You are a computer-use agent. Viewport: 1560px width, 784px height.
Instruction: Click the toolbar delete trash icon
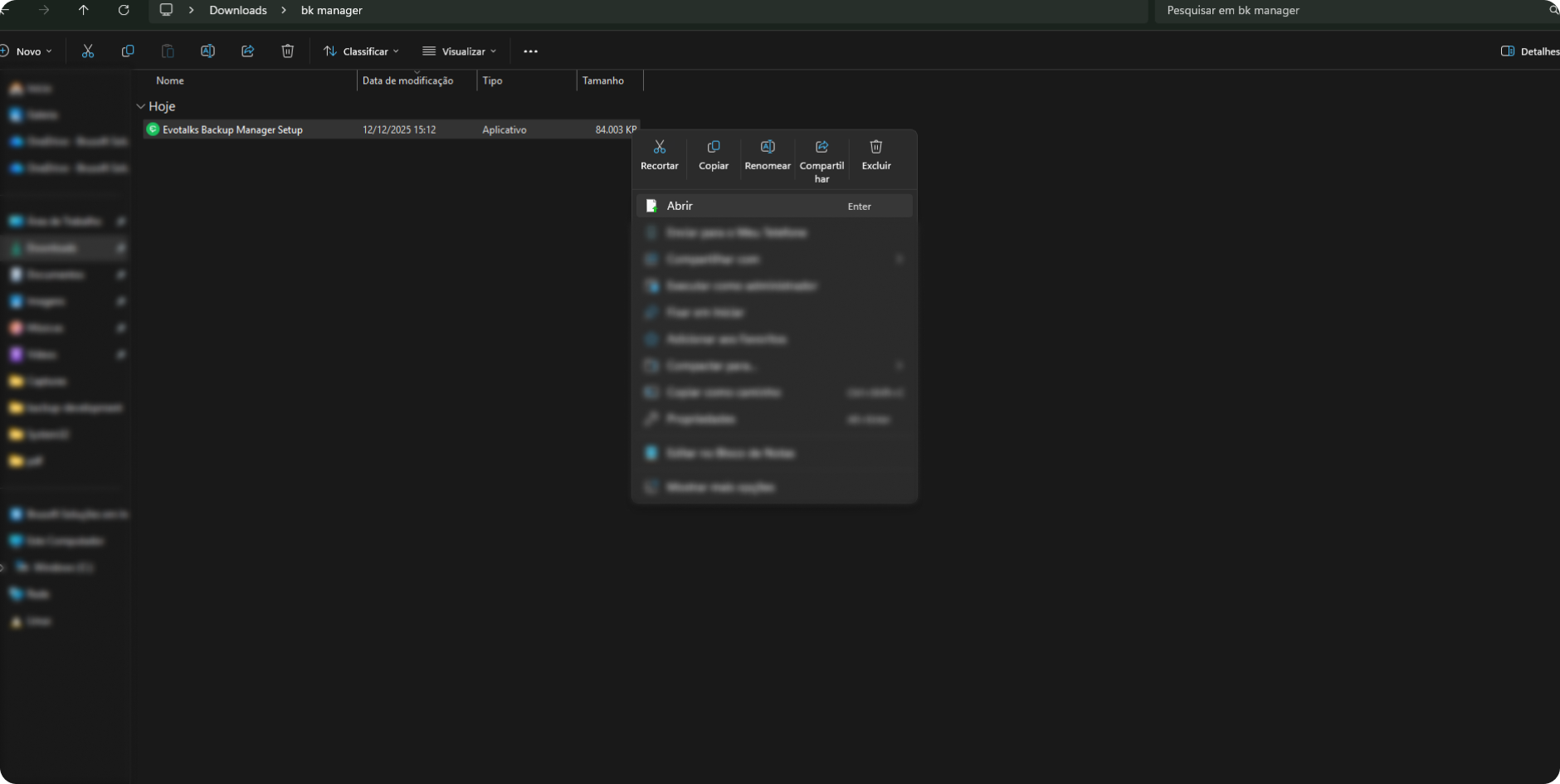288,51
